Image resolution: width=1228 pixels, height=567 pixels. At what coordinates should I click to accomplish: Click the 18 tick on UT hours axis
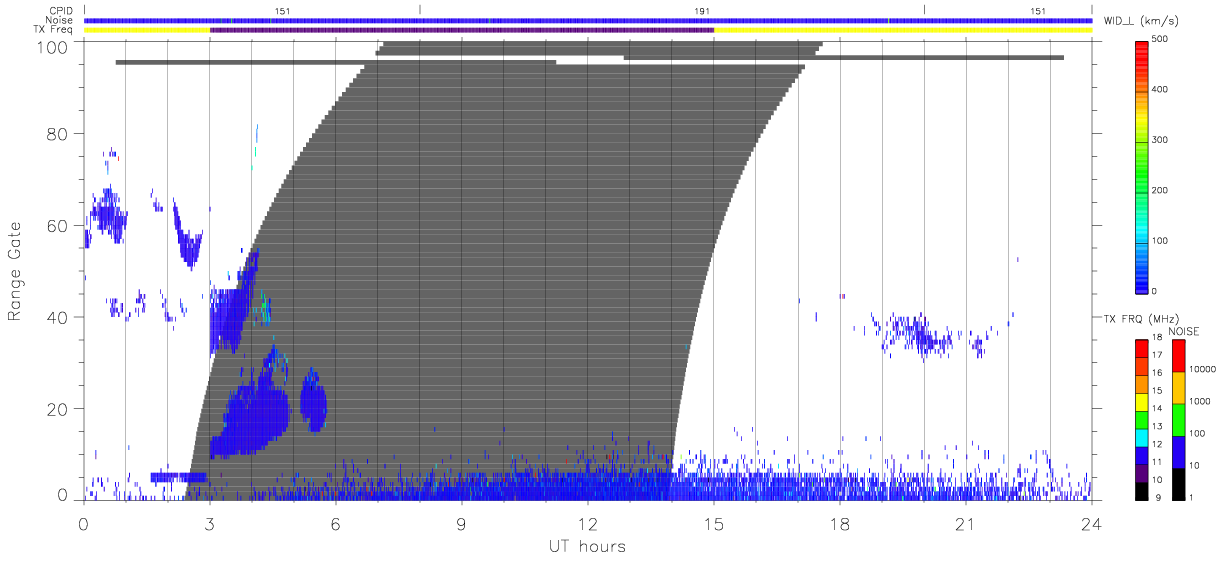point(840,524)
